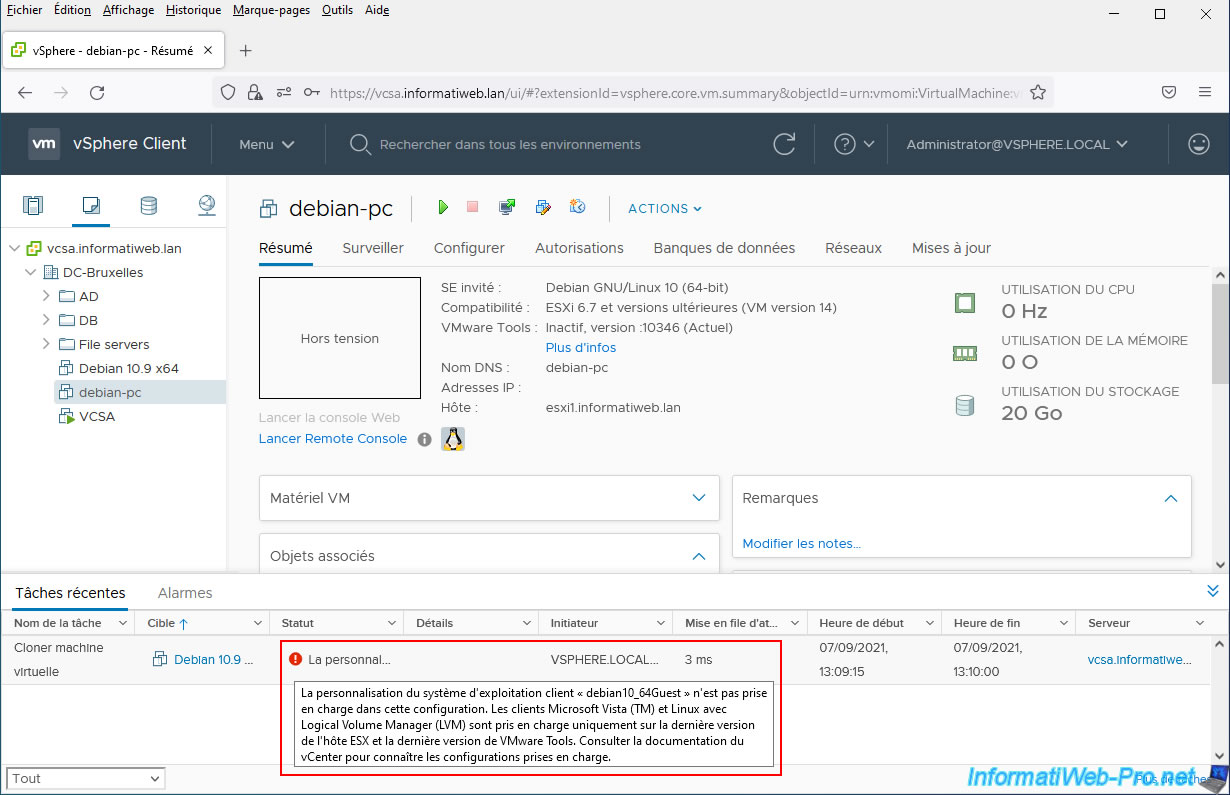Open the Tout filter combo box
The image size is (1230, 795).
coord(86,778)
